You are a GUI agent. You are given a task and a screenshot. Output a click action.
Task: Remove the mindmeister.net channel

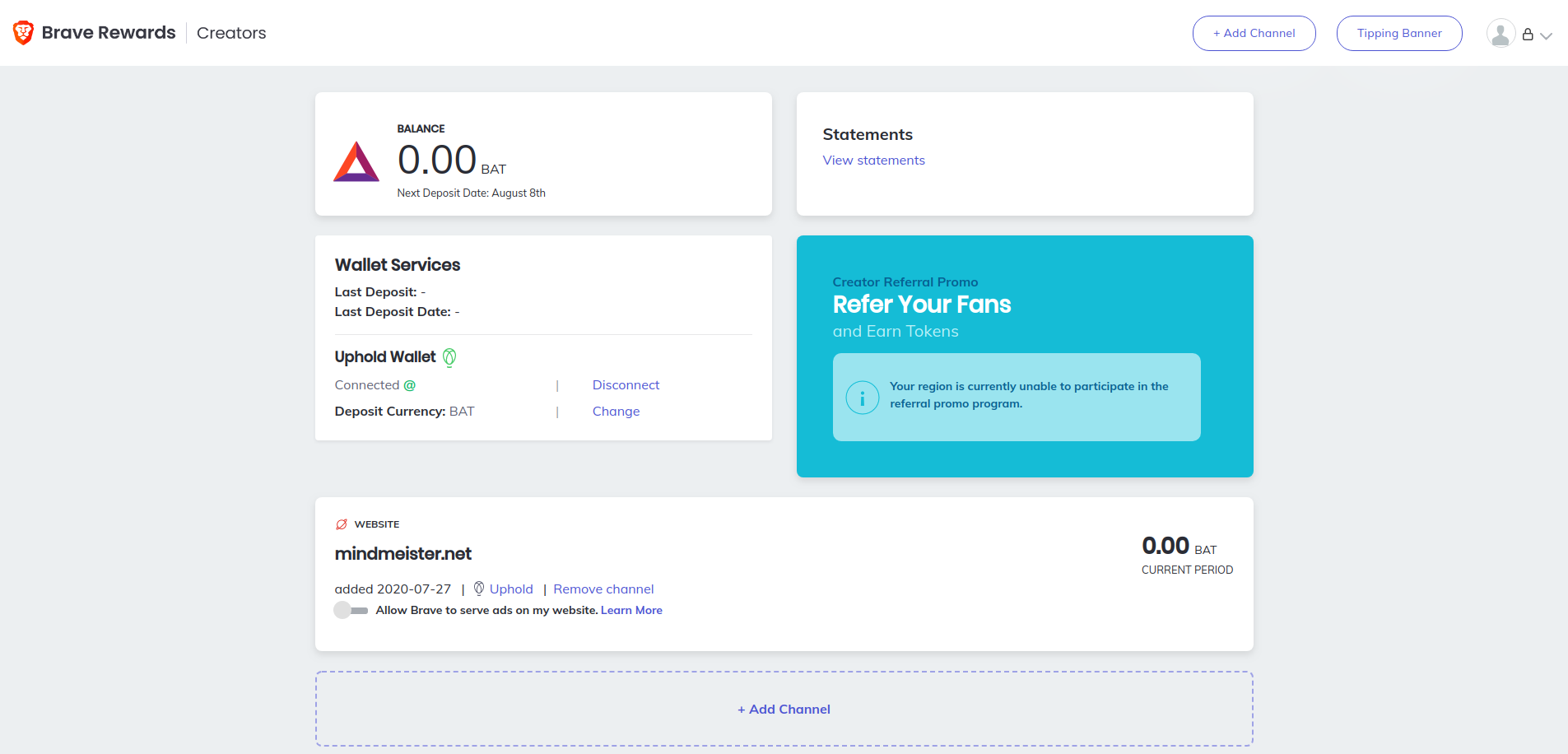pos(603,589)
